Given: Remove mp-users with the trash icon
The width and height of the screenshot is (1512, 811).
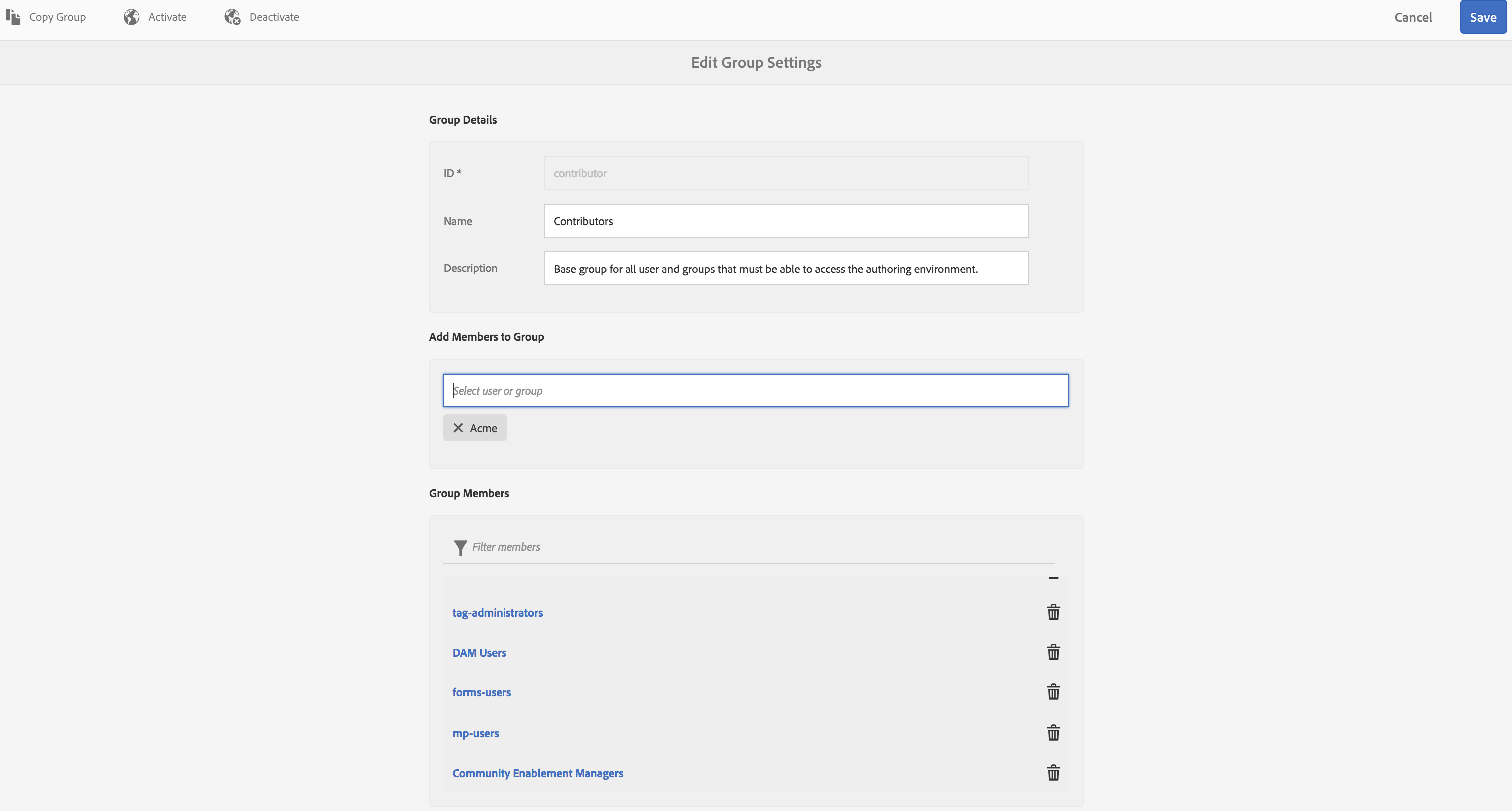Looking at the screenshot, I should pos(1053,733).
